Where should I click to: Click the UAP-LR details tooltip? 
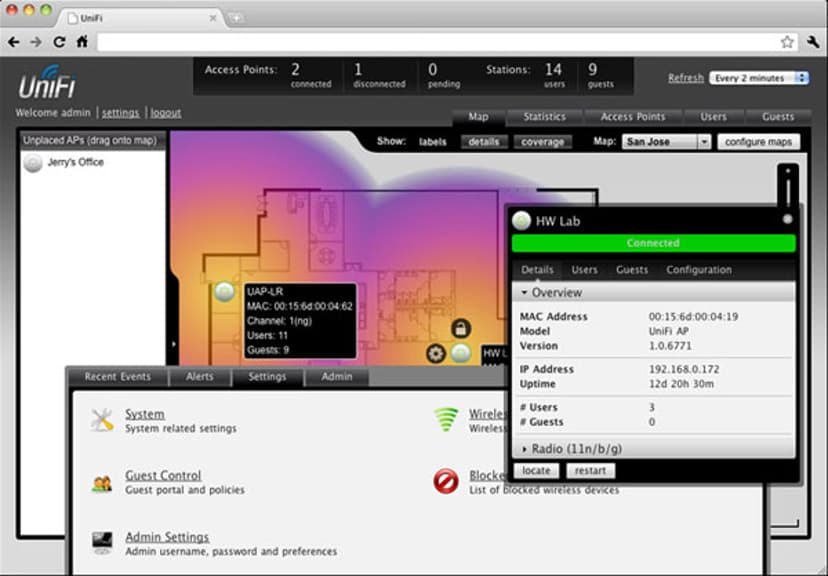click(x=300, y=320)
